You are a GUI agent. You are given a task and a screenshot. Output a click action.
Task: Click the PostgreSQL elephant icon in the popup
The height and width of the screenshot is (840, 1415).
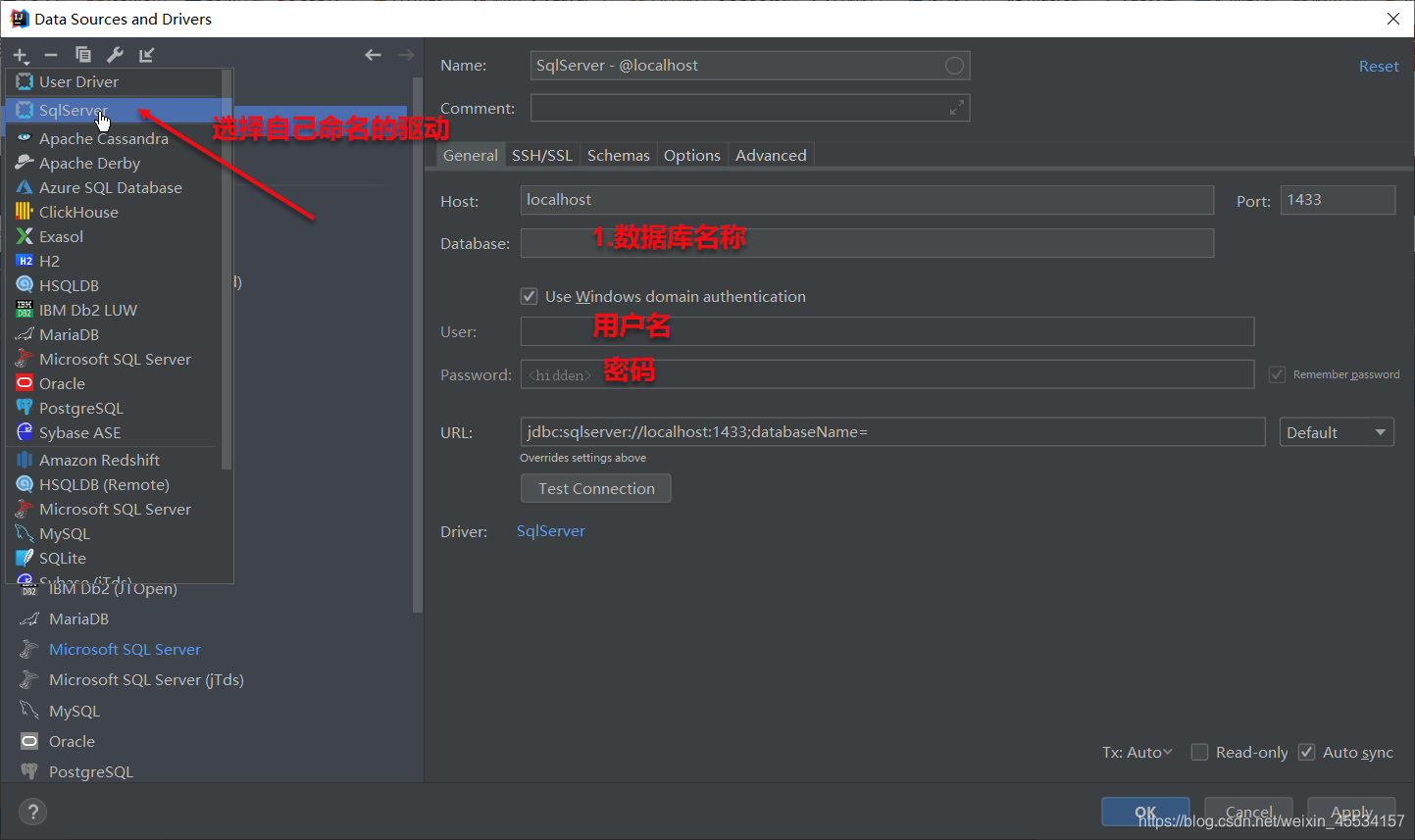tap(25, 408)
